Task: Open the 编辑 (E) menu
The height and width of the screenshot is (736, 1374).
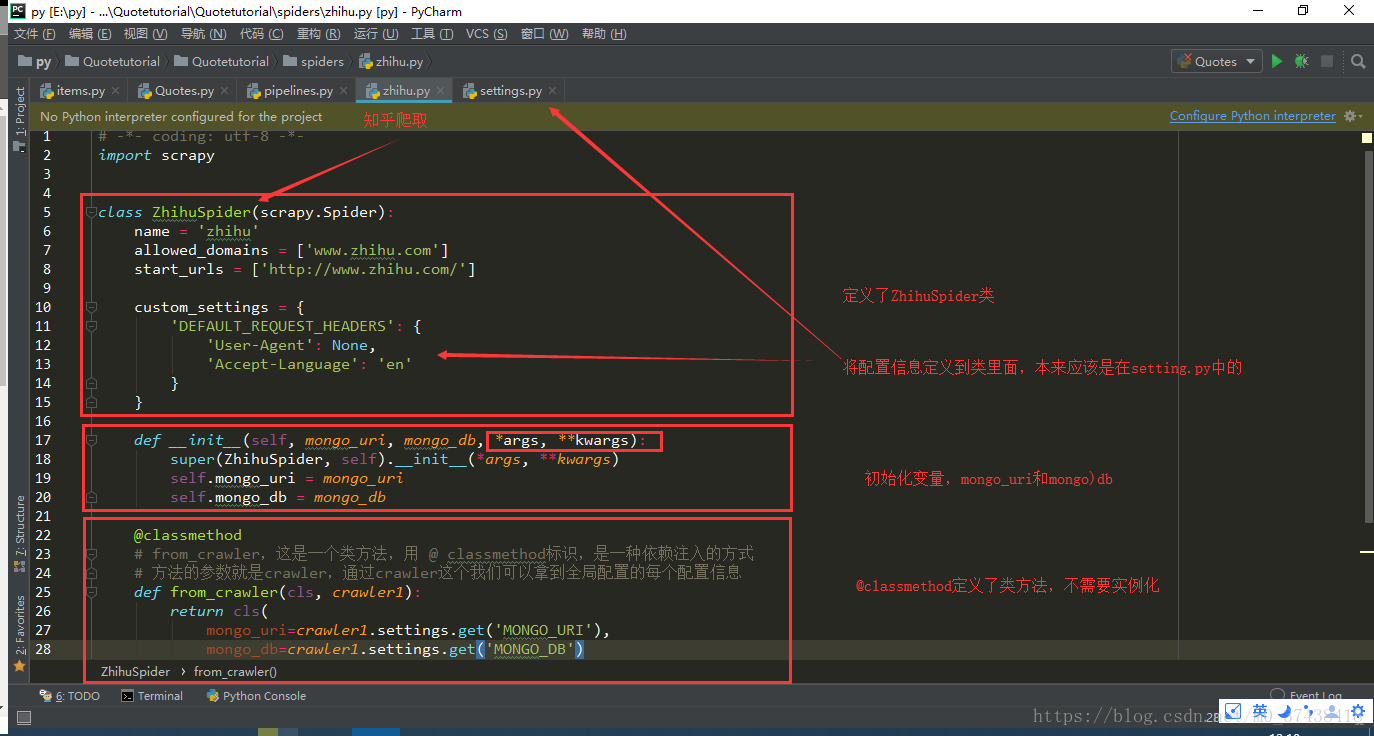Action: (x=90, y=33)
